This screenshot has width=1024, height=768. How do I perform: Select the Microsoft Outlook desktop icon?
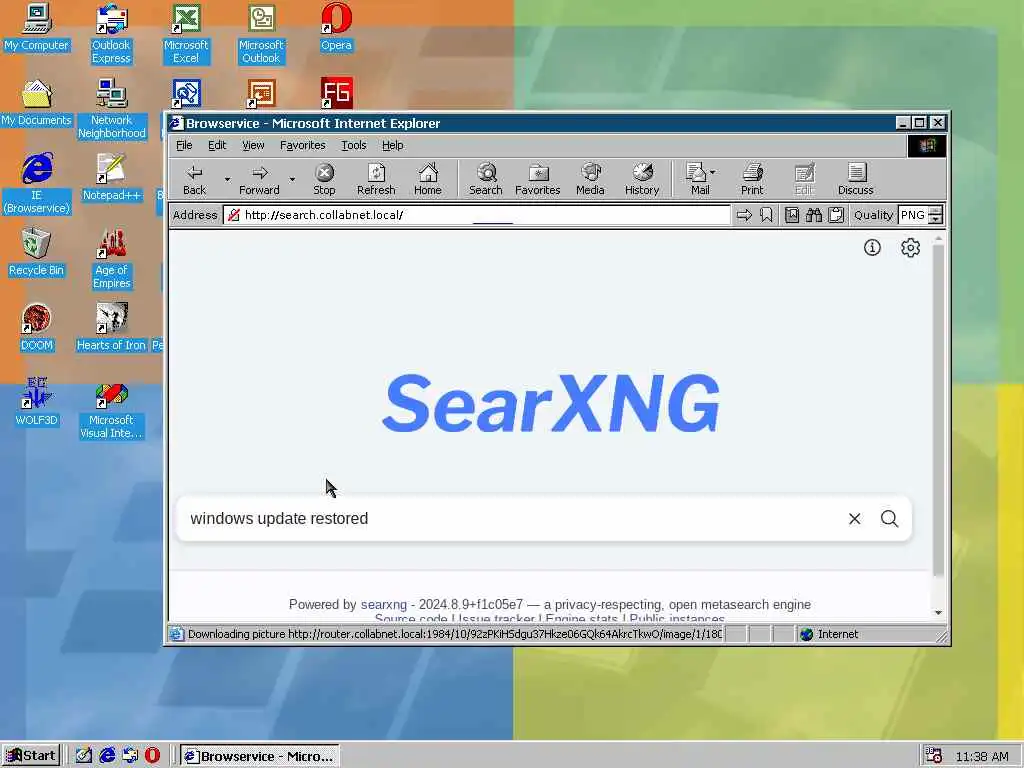(x=261, y=34)
